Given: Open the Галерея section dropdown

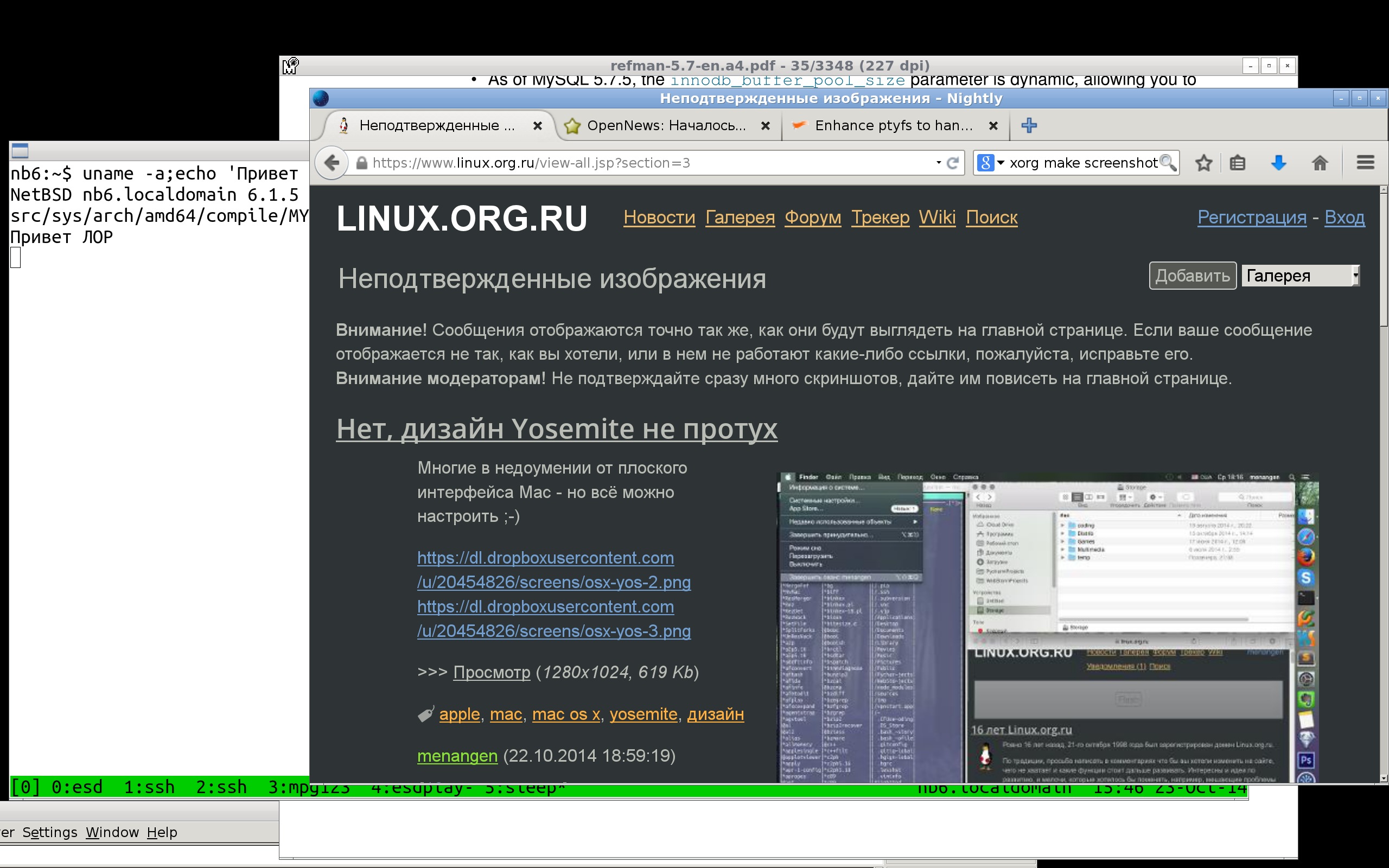Looking at the screenshot, I should click(1300, 276).
